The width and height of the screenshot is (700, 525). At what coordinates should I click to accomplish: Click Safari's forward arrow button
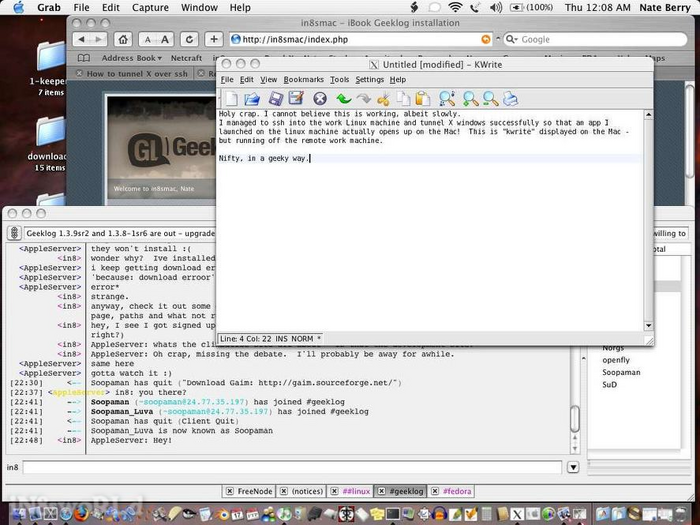99,39
